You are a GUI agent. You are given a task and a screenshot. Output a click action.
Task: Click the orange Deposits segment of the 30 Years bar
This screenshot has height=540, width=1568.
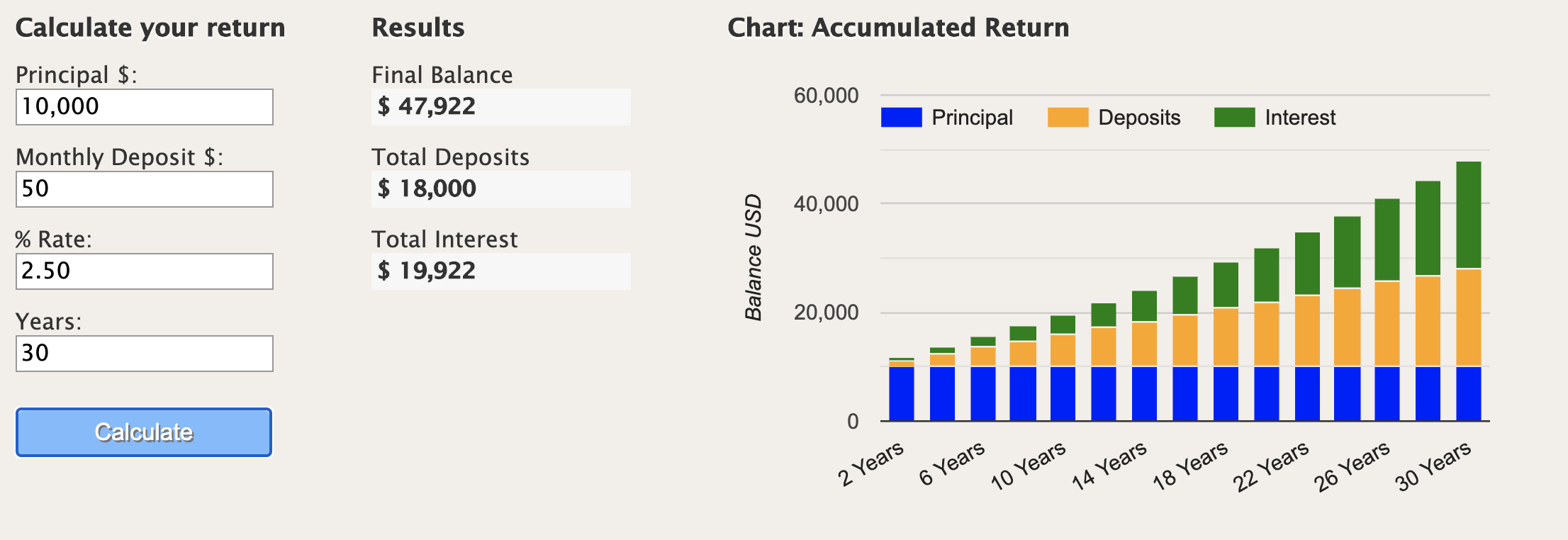(x=1468, y=317)
